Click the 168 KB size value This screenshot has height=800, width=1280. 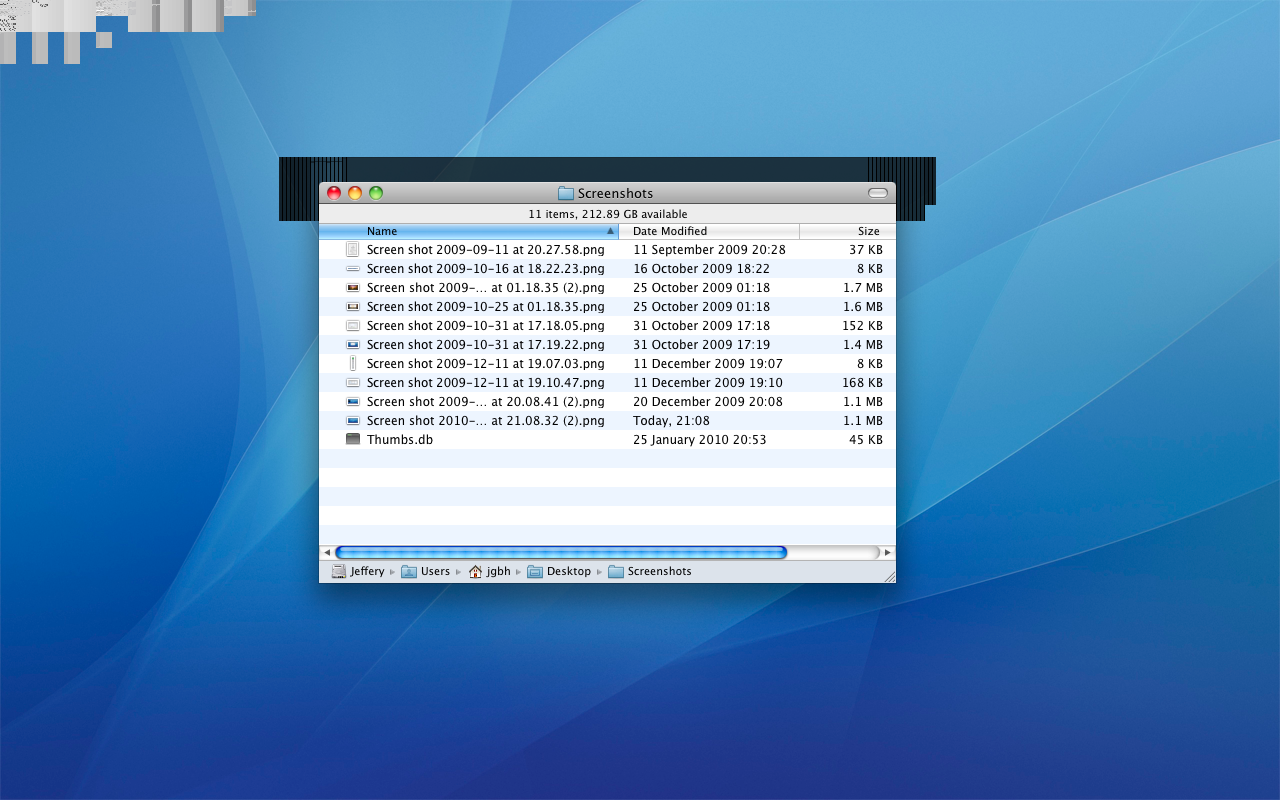(862, 383)
